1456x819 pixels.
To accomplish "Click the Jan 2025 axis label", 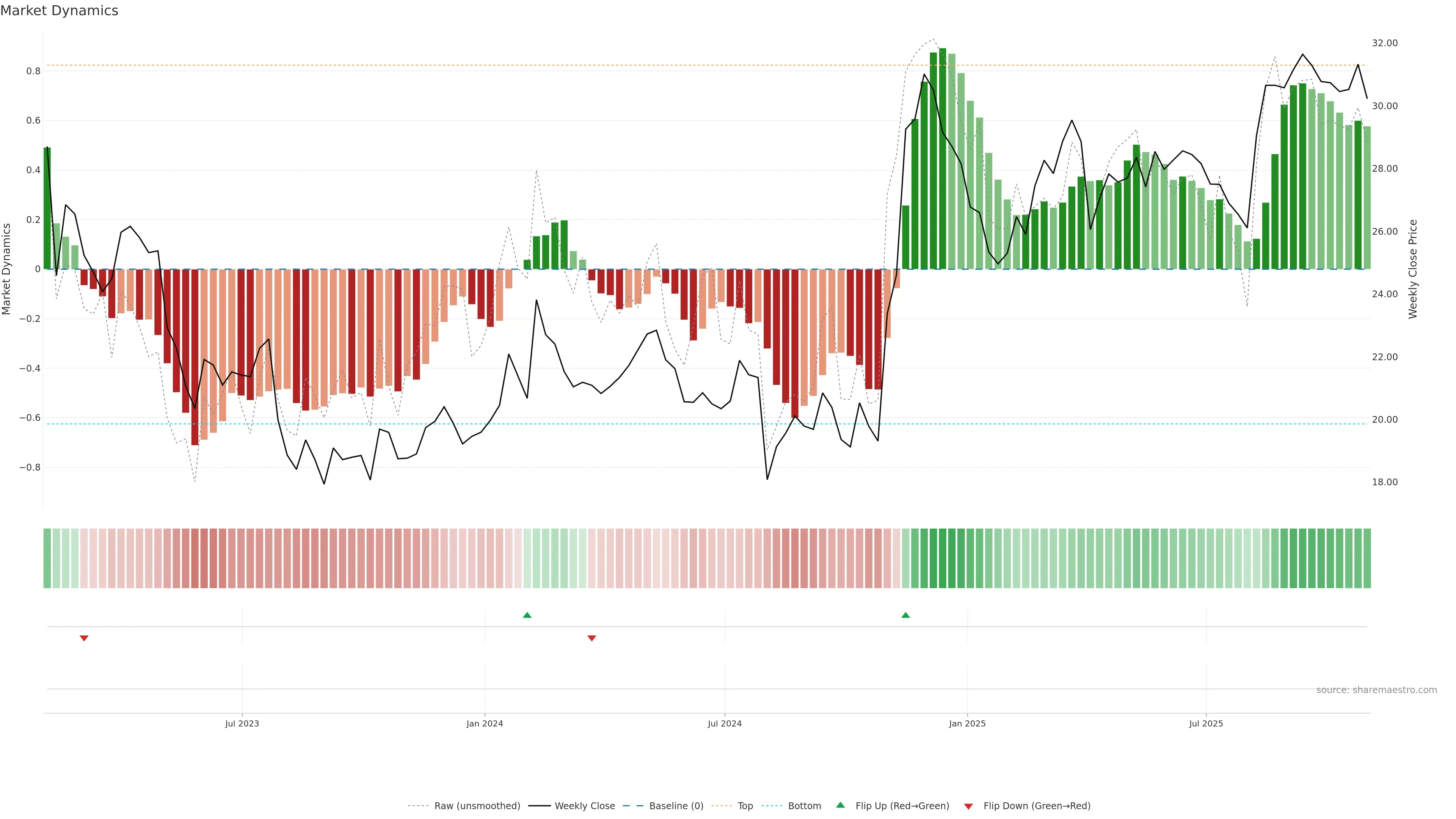I will [967, 723].
